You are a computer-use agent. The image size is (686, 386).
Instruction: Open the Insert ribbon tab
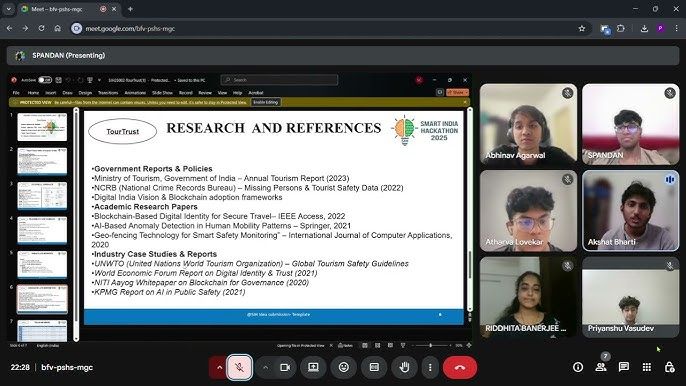[x=51, y=93]
